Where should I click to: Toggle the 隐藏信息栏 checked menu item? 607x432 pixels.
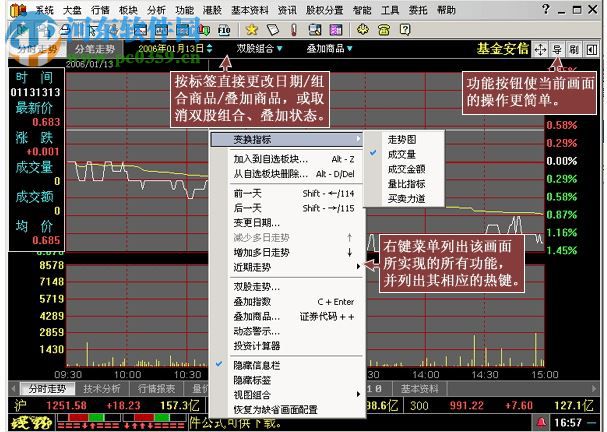tap(286, 365)
